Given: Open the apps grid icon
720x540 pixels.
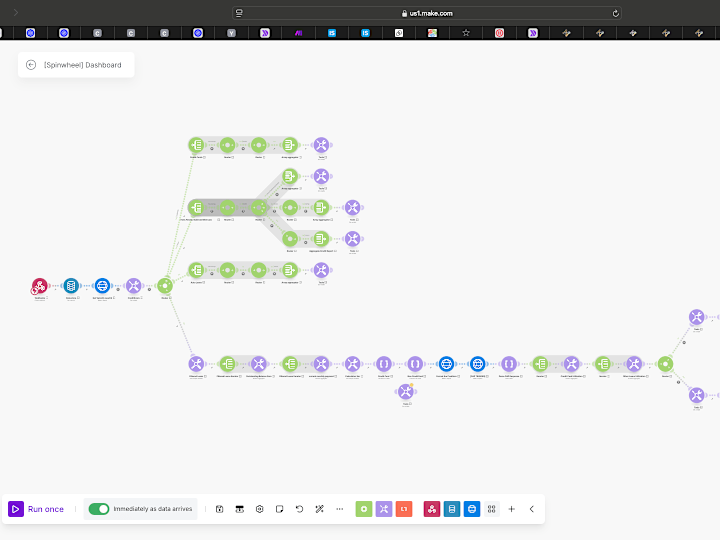Looking at the screenshot, I should pyautogui.click(x=492, y=509).
